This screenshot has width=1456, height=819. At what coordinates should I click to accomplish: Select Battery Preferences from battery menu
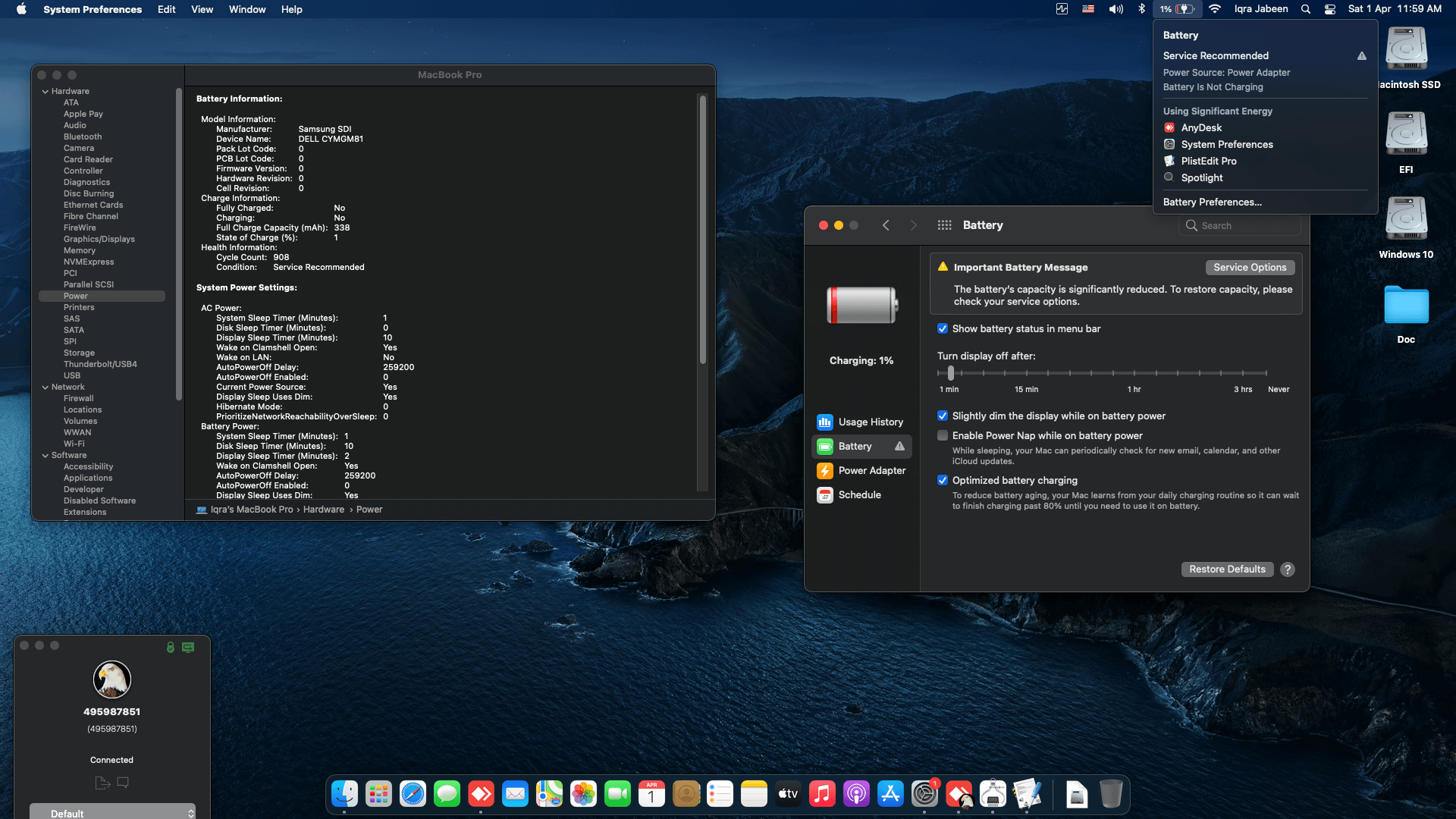pos(1212,202)
